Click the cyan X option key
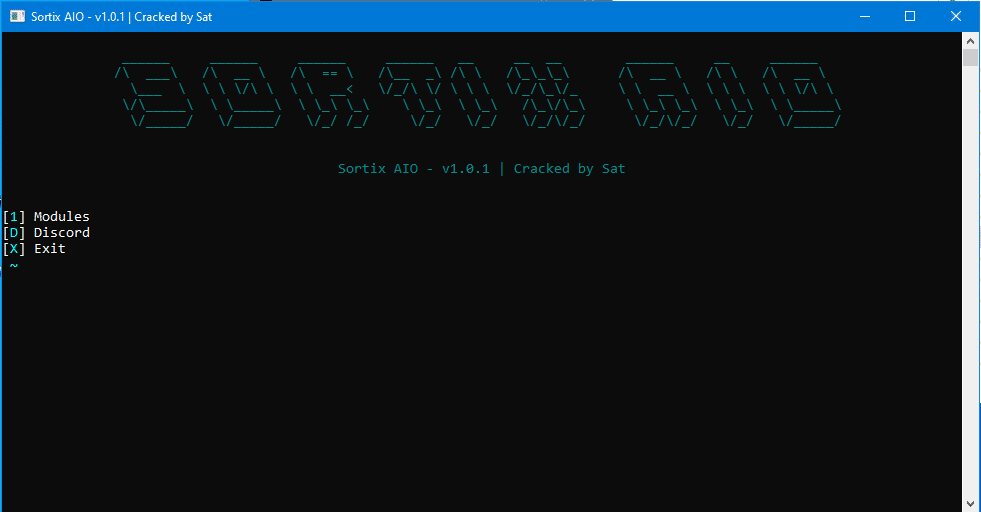The width and height of the screenshot is (981, 512). tap(14, 249)
